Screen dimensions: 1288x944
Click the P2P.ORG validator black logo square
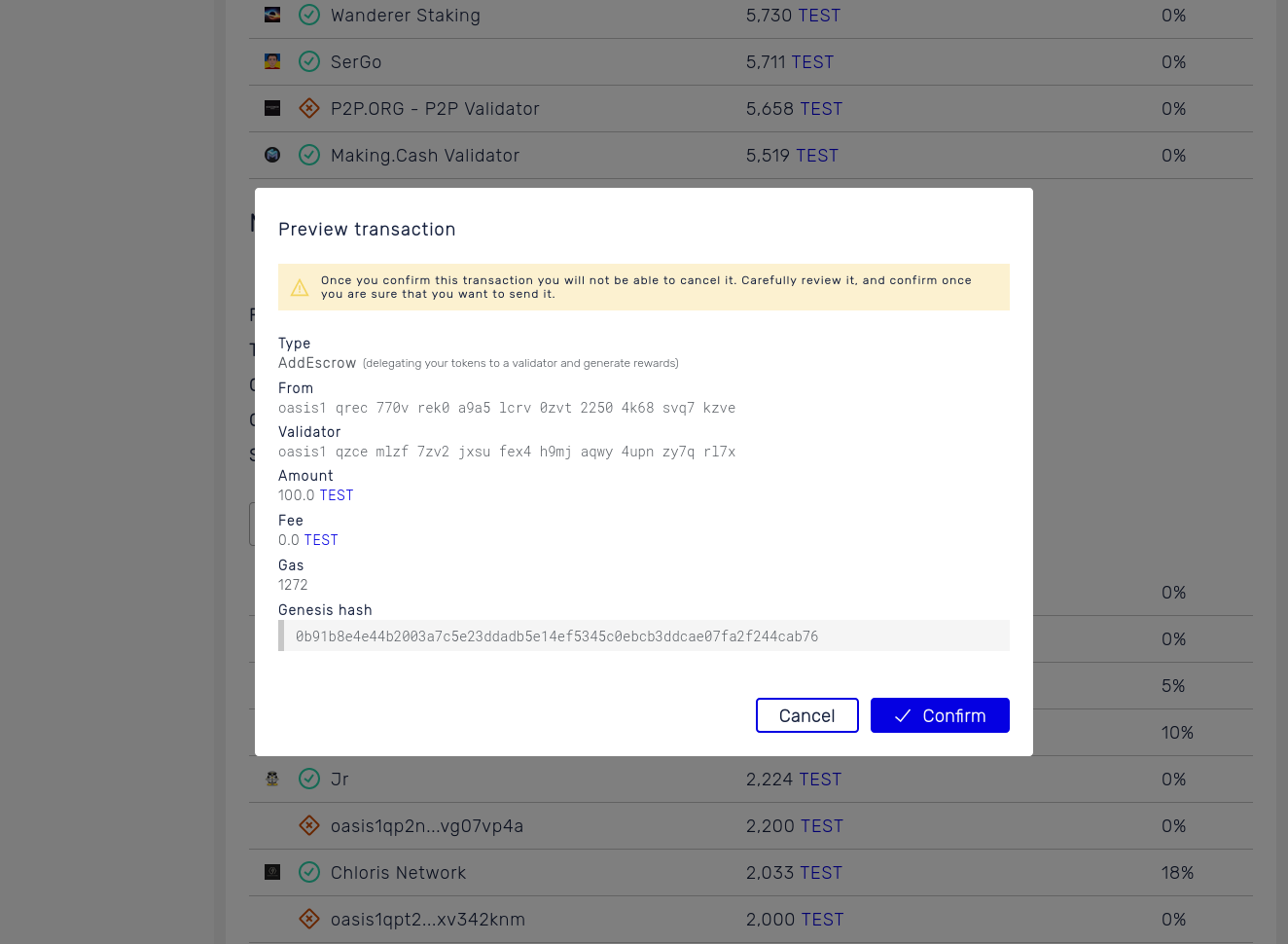tap(271, 108)
